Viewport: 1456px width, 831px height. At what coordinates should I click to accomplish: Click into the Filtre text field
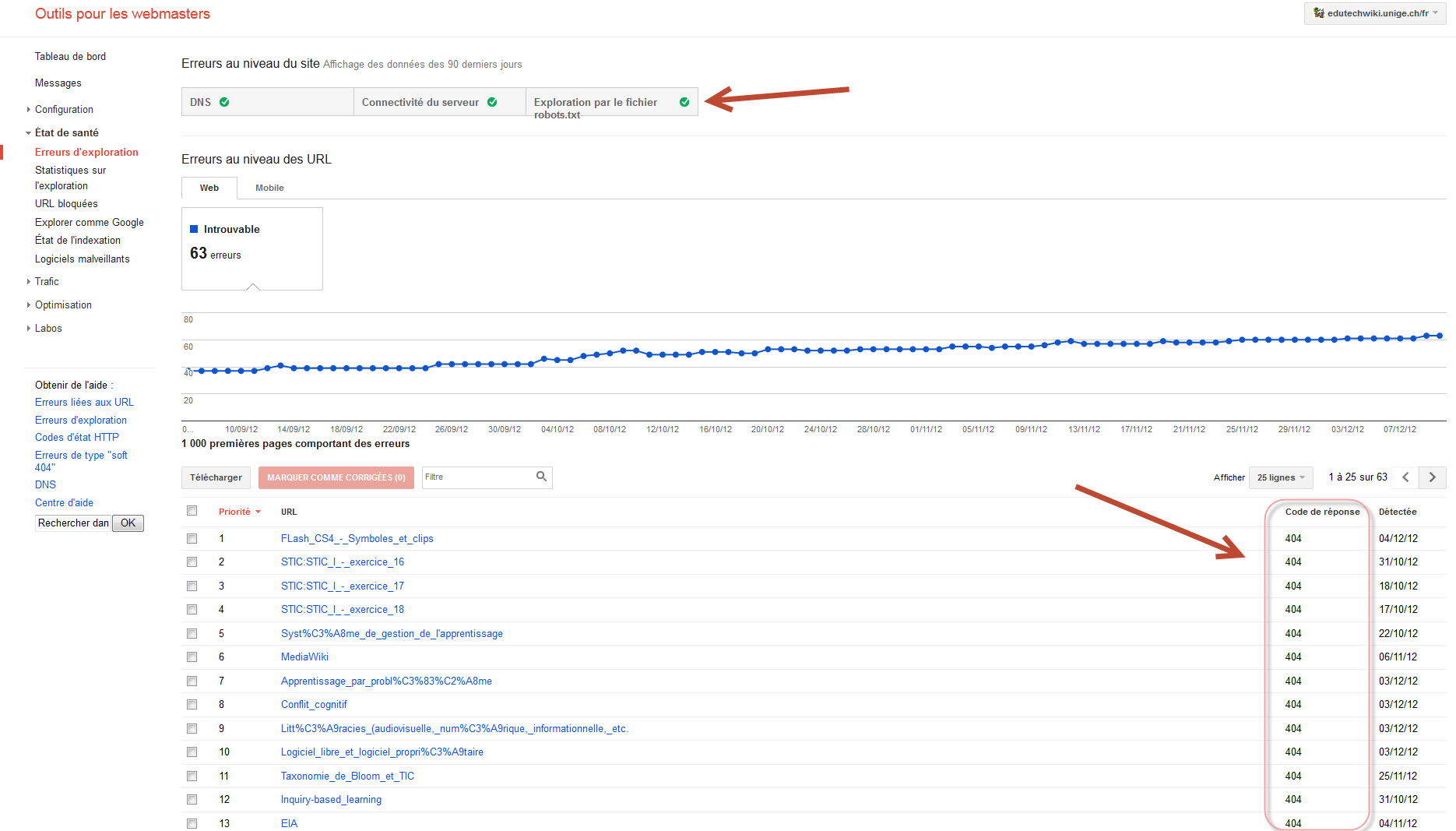[x=478, y=477]
